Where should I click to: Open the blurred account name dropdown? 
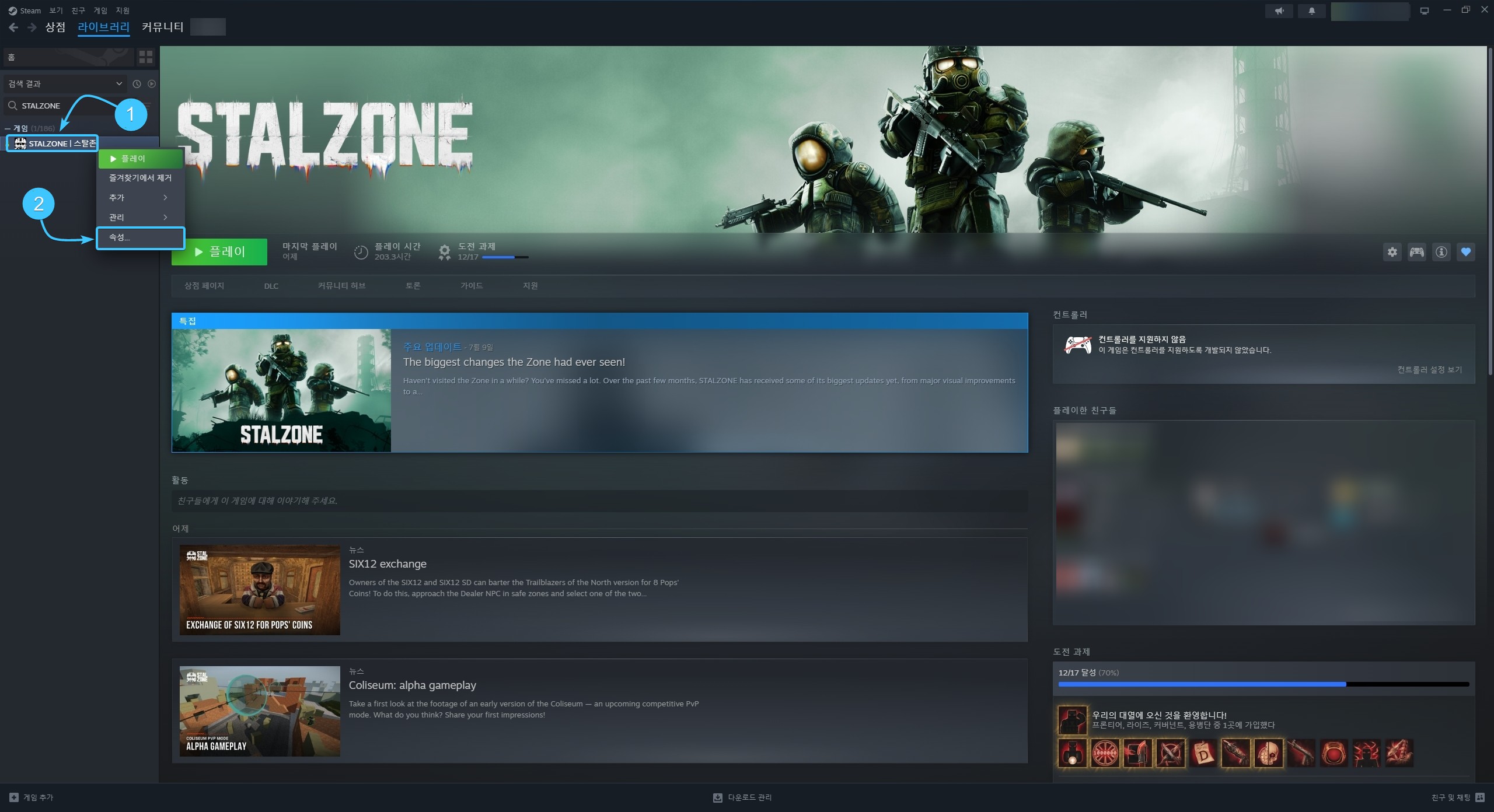pos(1370,11)
